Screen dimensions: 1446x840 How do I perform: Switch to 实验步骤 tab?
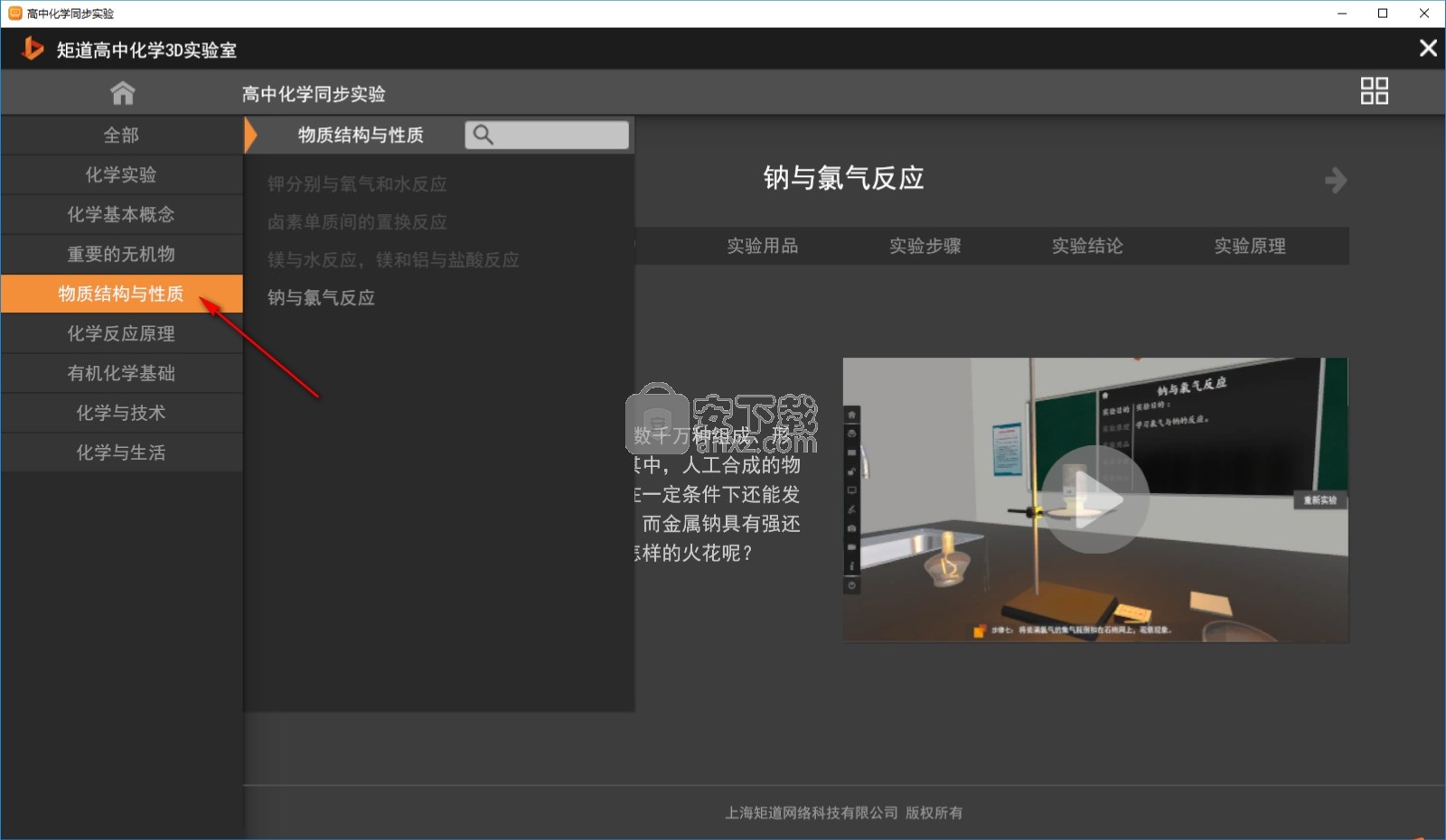point(925,246)
